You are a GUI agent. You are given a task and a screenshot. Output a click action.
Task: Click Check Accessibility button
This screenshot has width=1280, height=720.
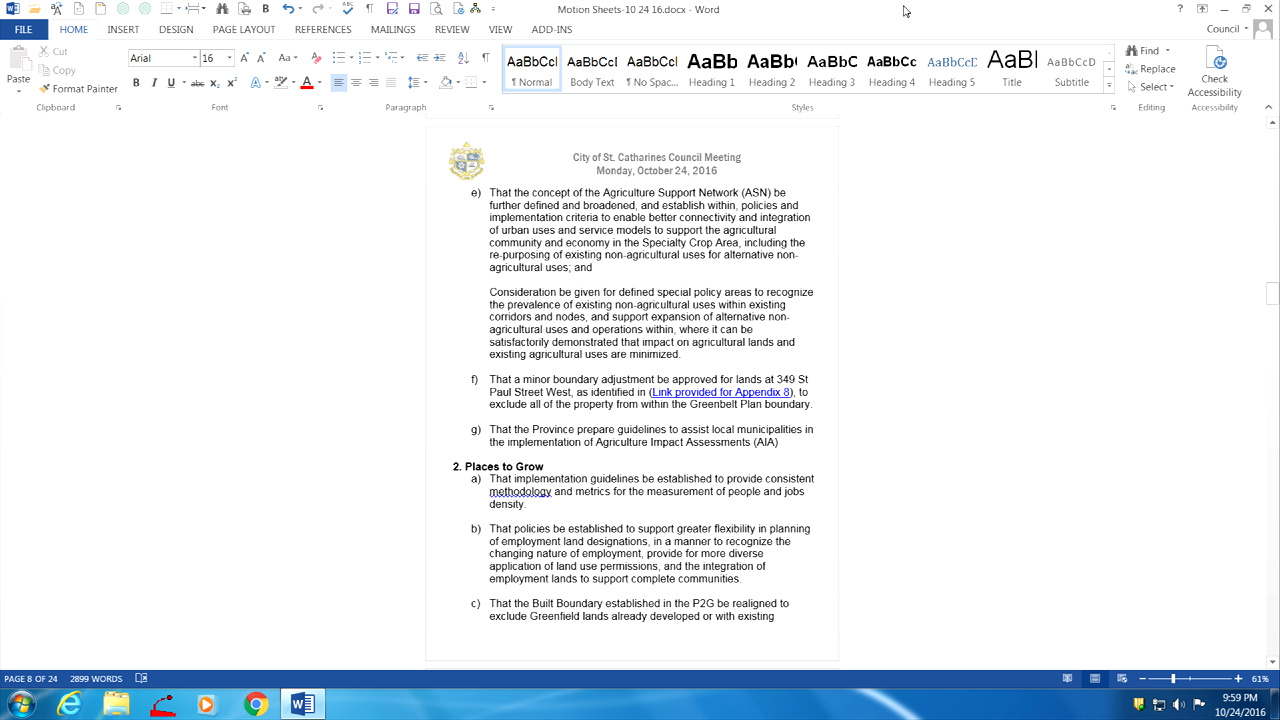[1214, 72]
